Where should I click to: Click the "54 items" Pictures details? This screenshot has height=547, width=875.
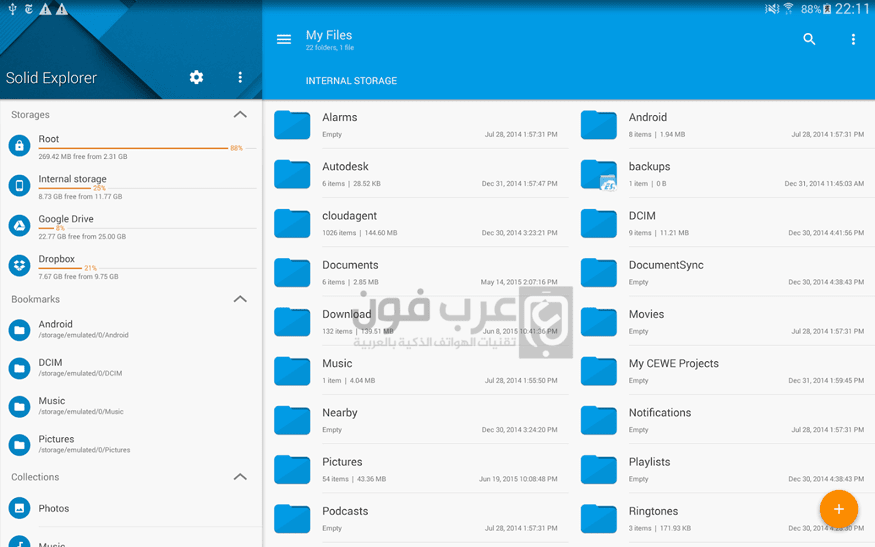tap(335, 479)
